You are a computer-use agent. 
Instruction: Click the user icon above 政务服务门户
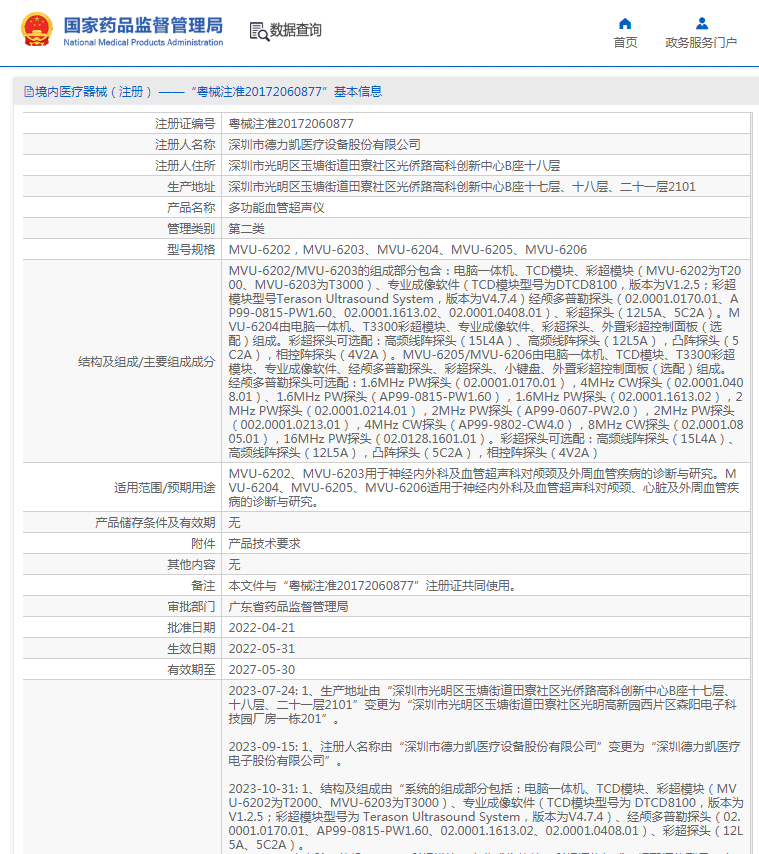[702, 23]
